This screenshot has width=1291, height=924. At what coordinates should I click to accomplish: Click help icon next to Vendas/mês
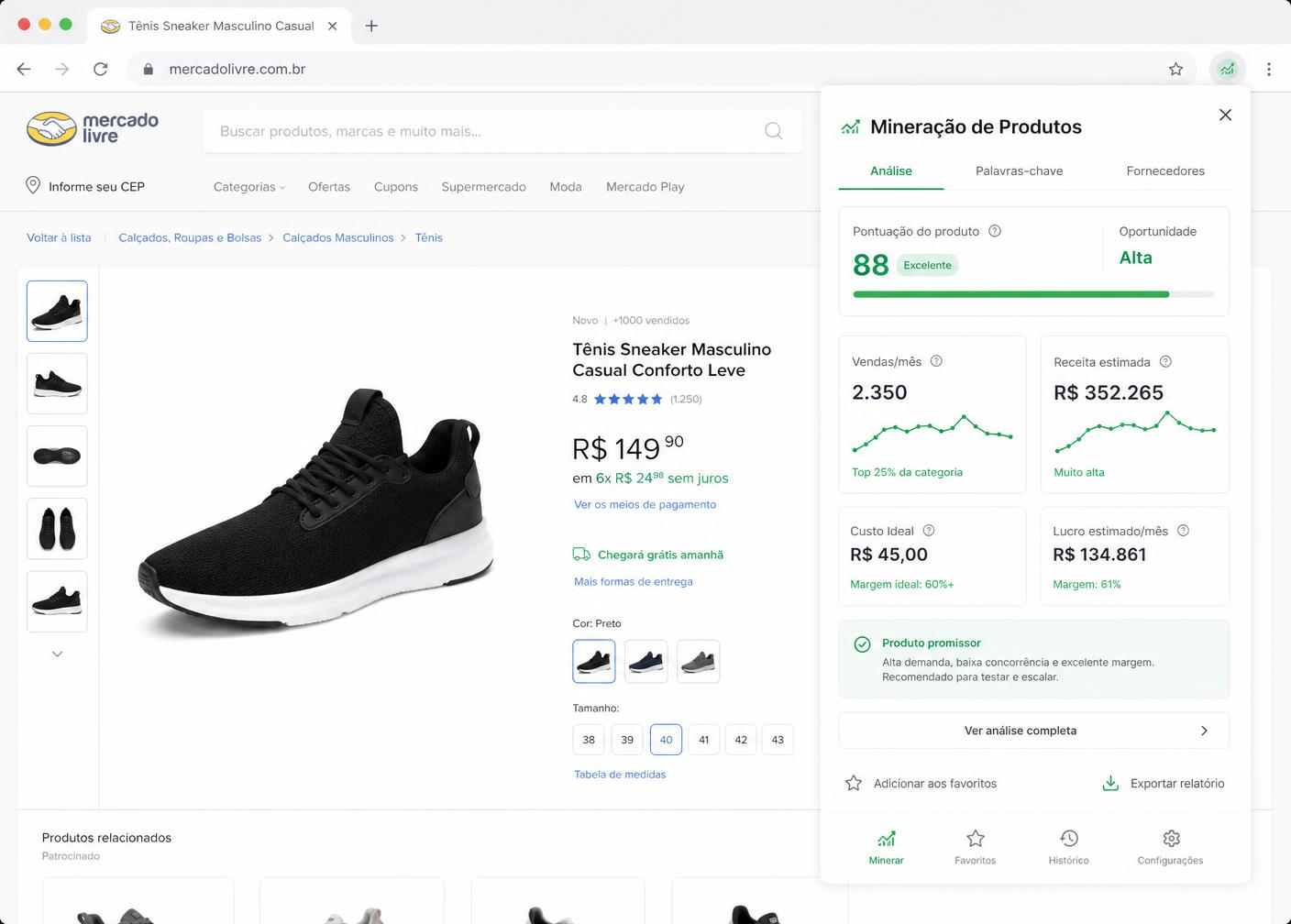coord(936,361)
